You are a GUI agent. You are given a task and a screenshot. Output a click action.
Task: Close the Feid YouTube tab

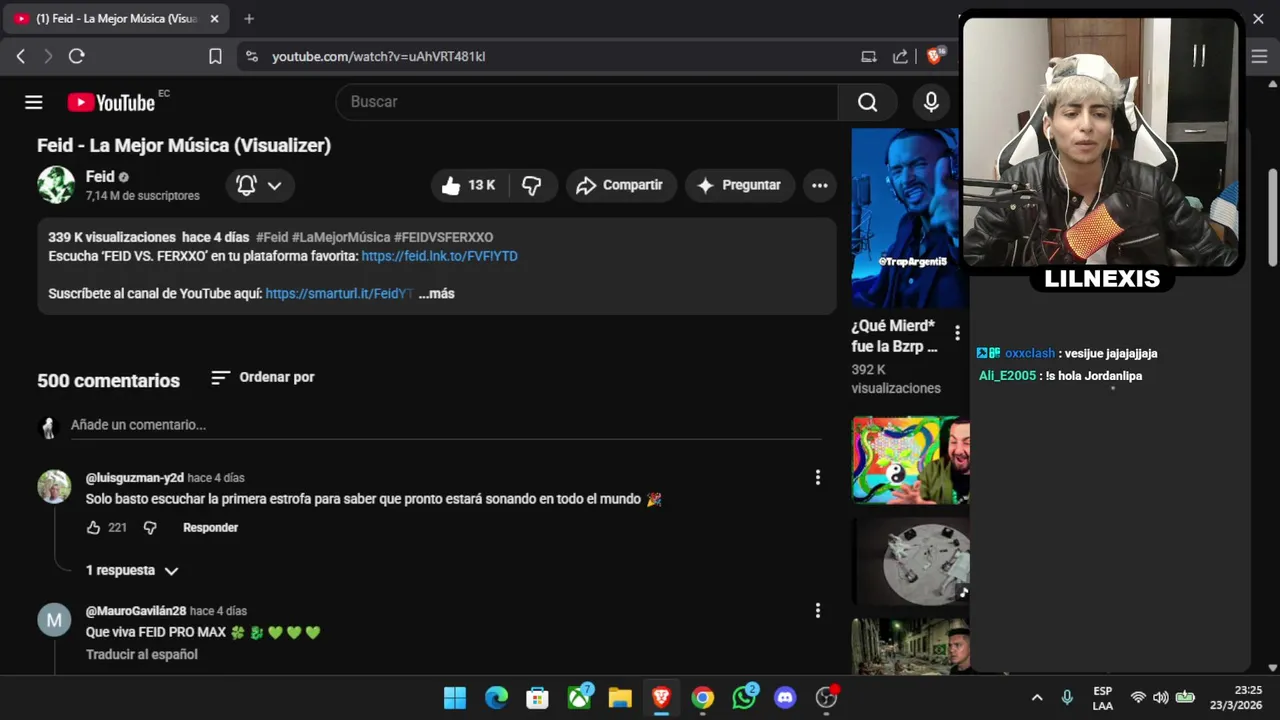pyautogui.click(x=214, y=19)
